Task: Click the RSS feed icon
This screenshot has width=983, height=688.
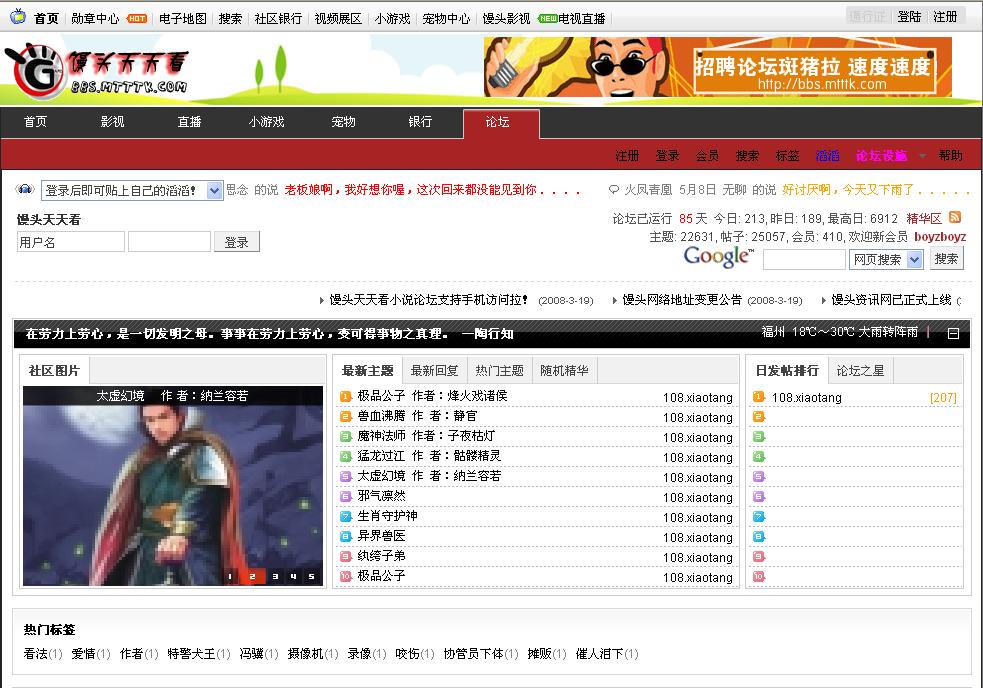Action: pyautogui.click(x=955, y=217)
